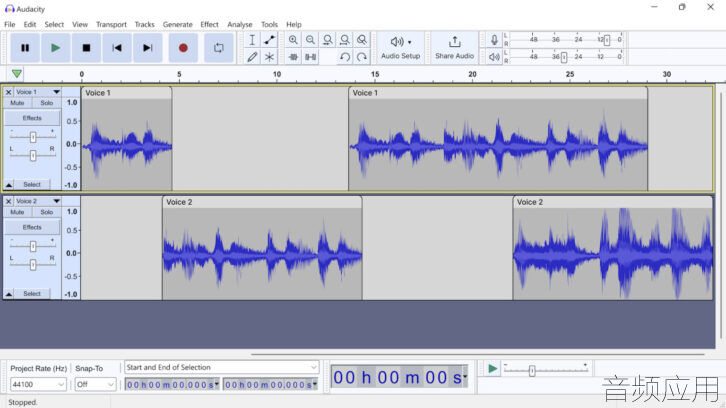This screenshot has height=408, width=726.
Task: Adjust the recording level slider
Action: (607, 40)
